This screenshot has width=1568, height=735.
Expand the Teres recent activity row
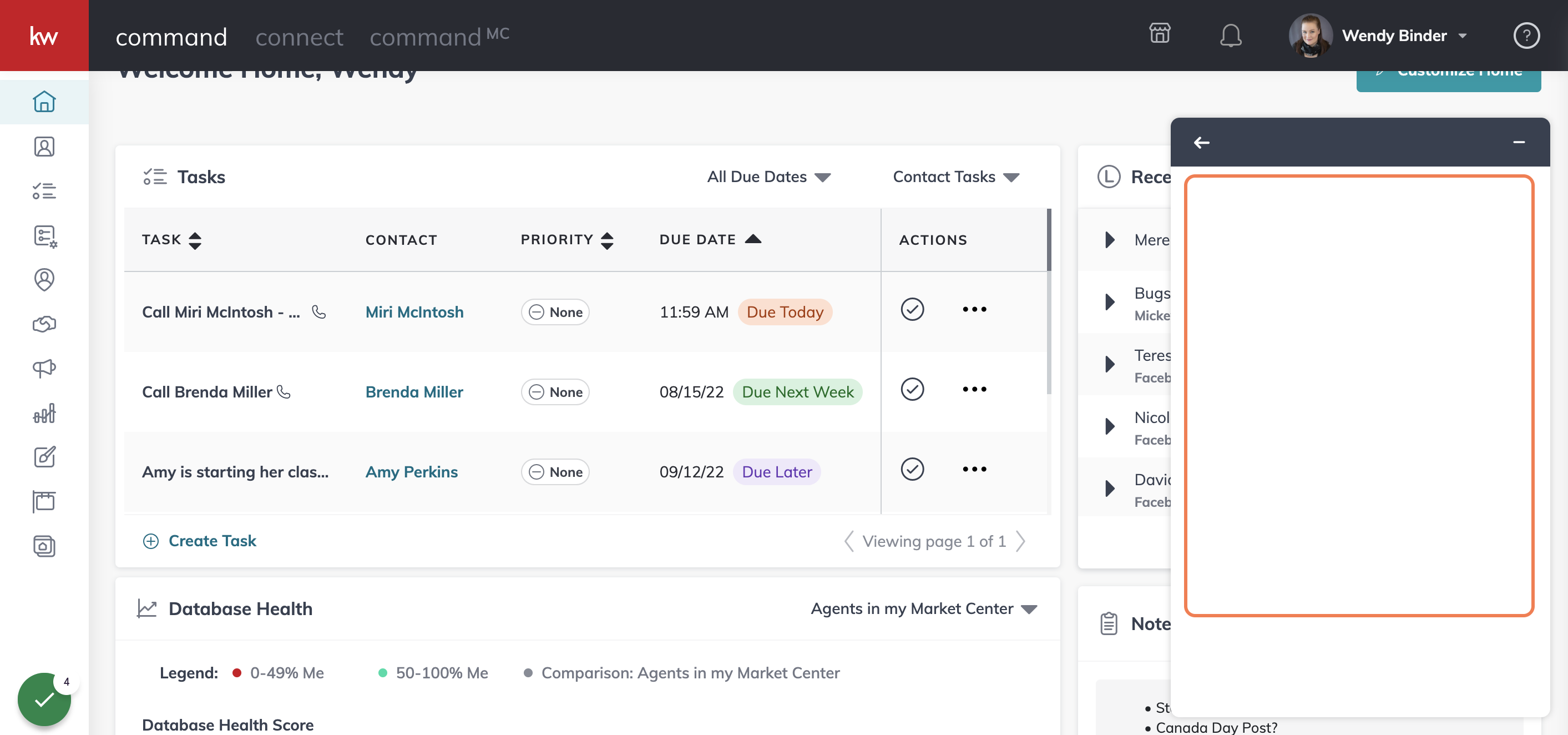point(1110,364)
